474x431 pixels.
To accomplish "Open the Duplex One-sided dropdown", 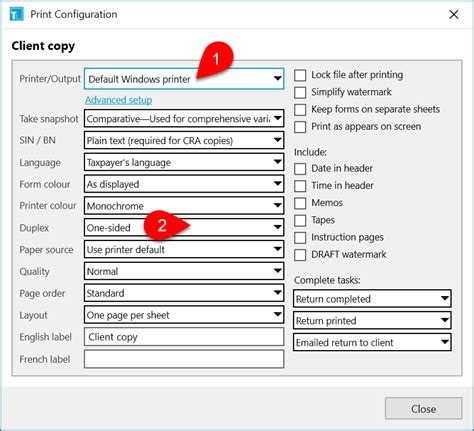I will 184,227.
